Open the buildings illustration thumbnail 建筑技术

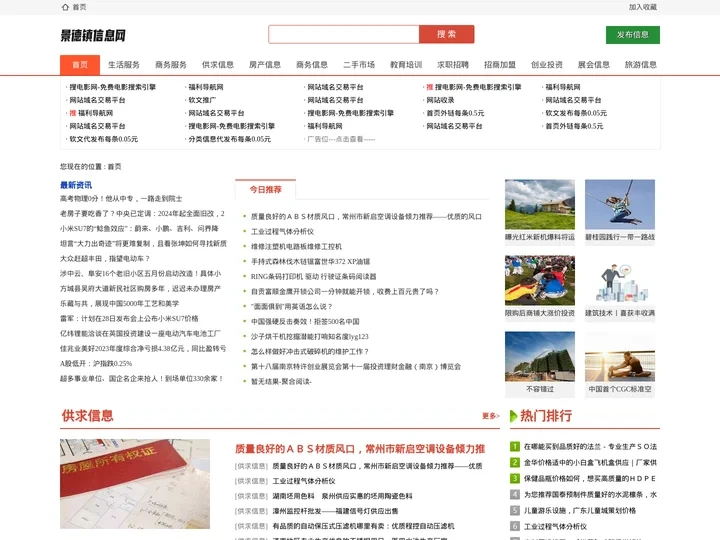[620, 281]
